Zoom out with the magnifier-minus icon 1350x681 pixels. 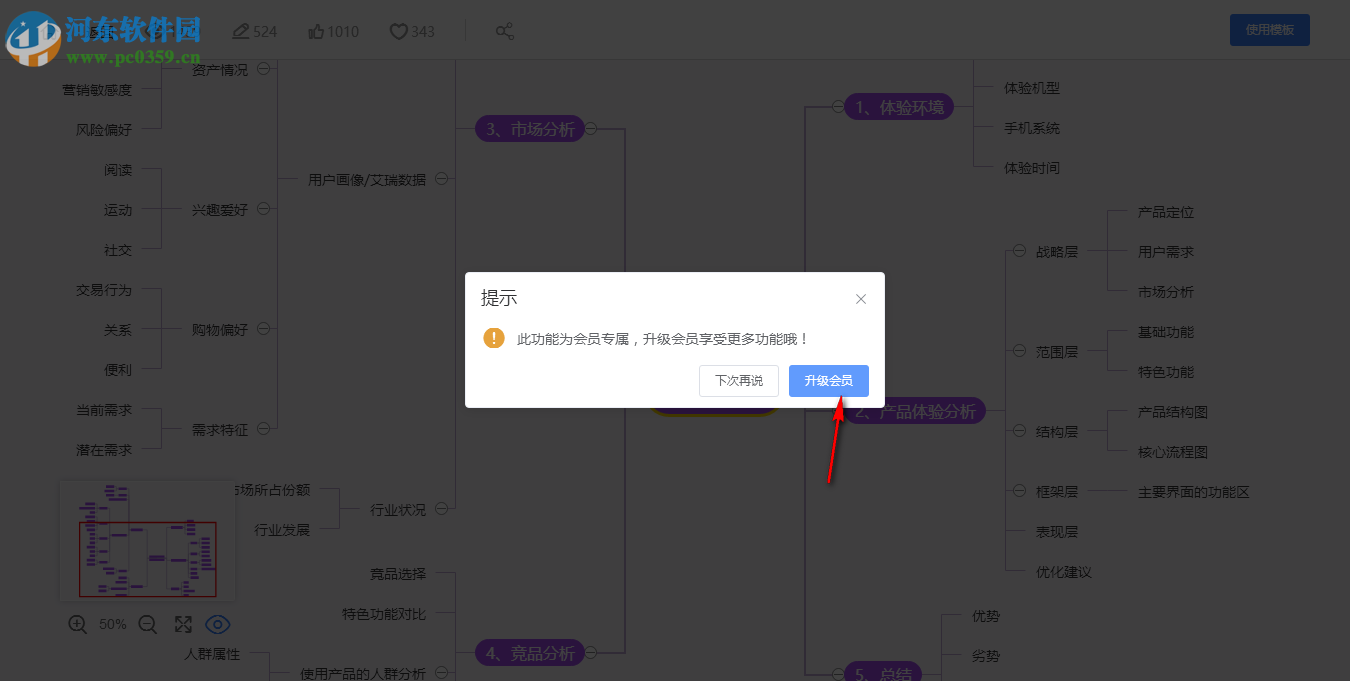click(147, 623)
